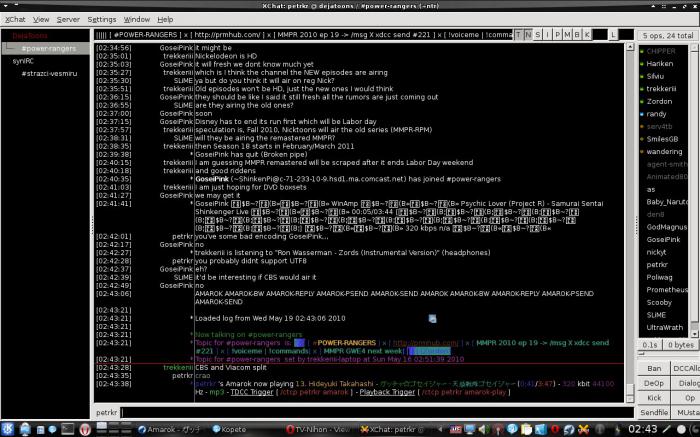Viewport: 700px width, 437px height.
Task: Toggle channel mode L (user limit)
Action: click(x=613, y=35)
